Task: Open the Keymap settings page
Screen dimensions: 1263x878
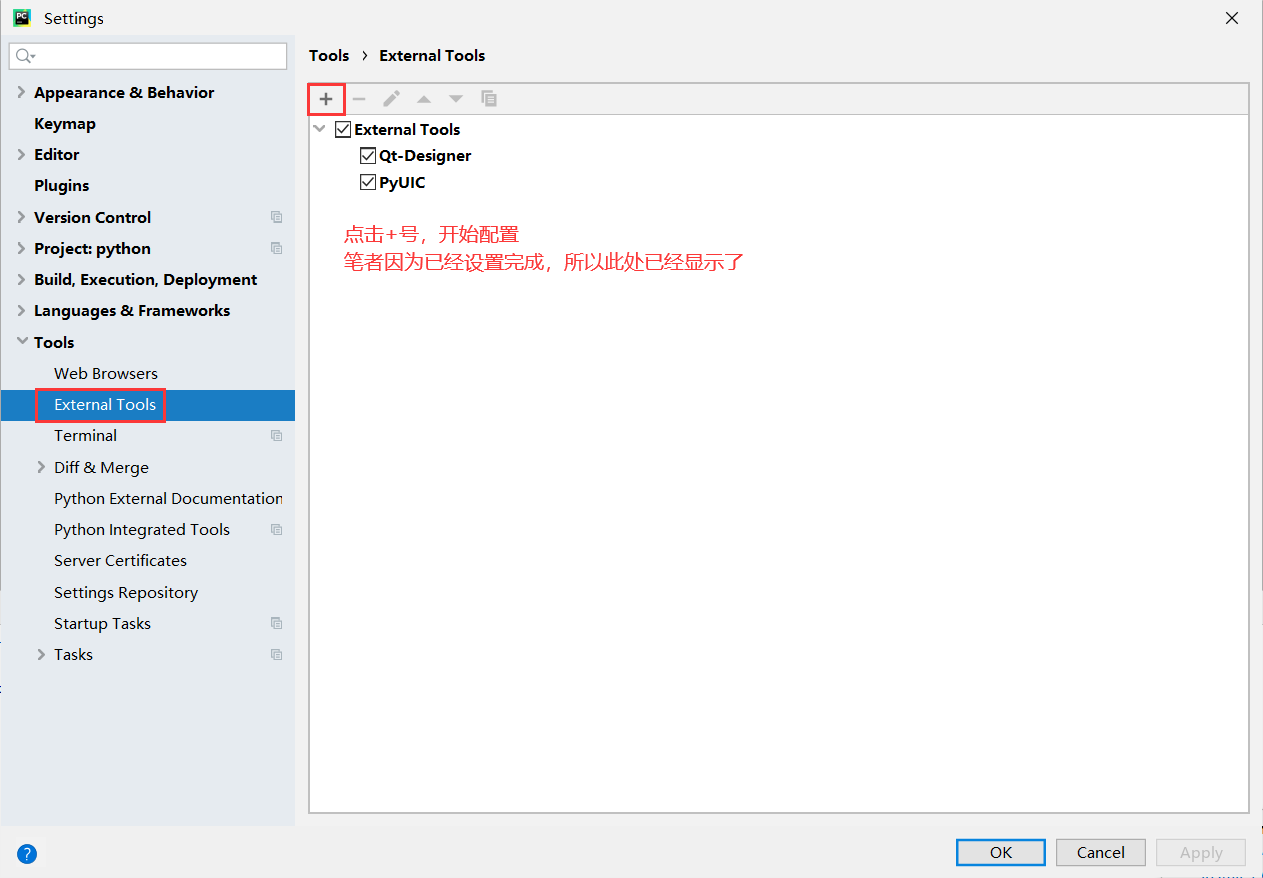Action: (65, 124)
